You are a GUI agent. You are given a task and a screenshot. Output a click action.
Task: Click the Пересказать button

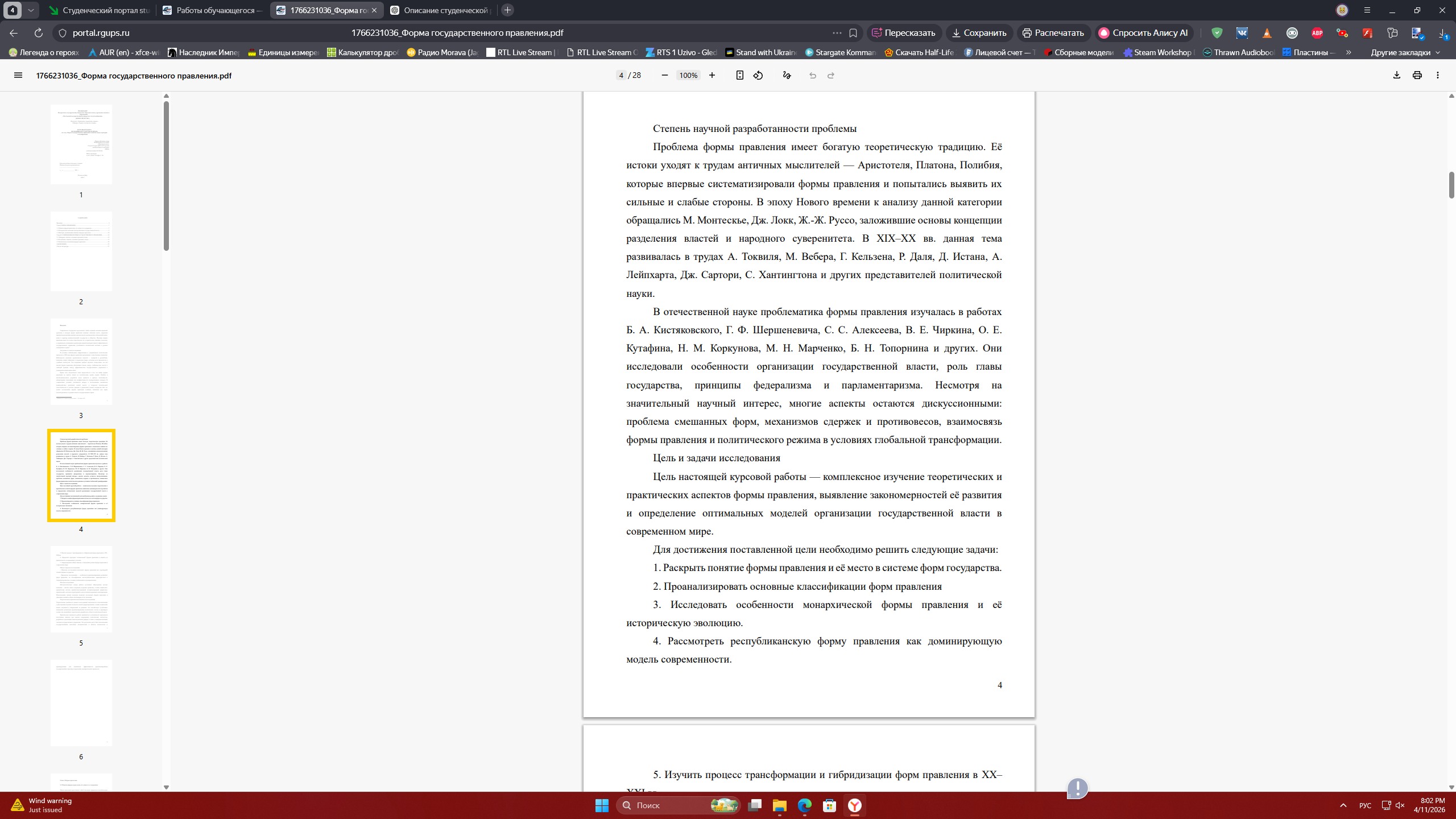pos(904,33)
